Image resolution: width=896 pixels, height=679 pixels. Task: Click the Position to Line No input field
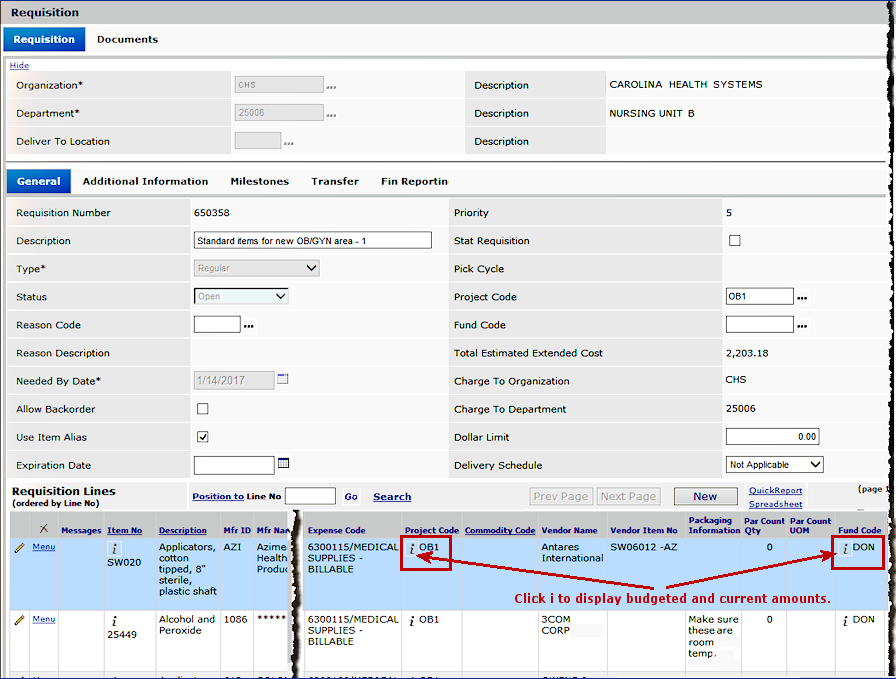coord(310,497)
